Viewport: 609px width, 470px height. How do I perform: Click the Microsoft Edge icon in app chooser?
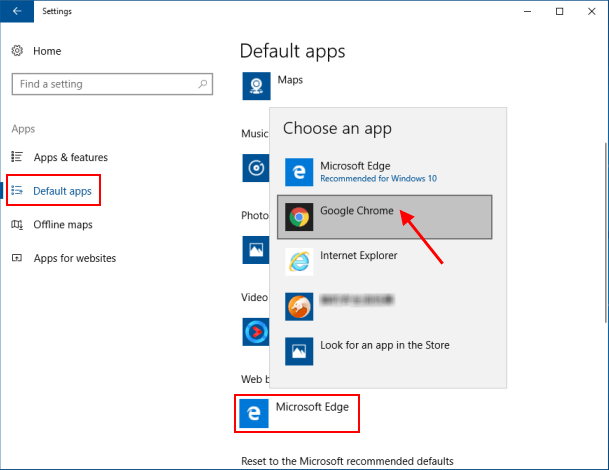(299, 172)
